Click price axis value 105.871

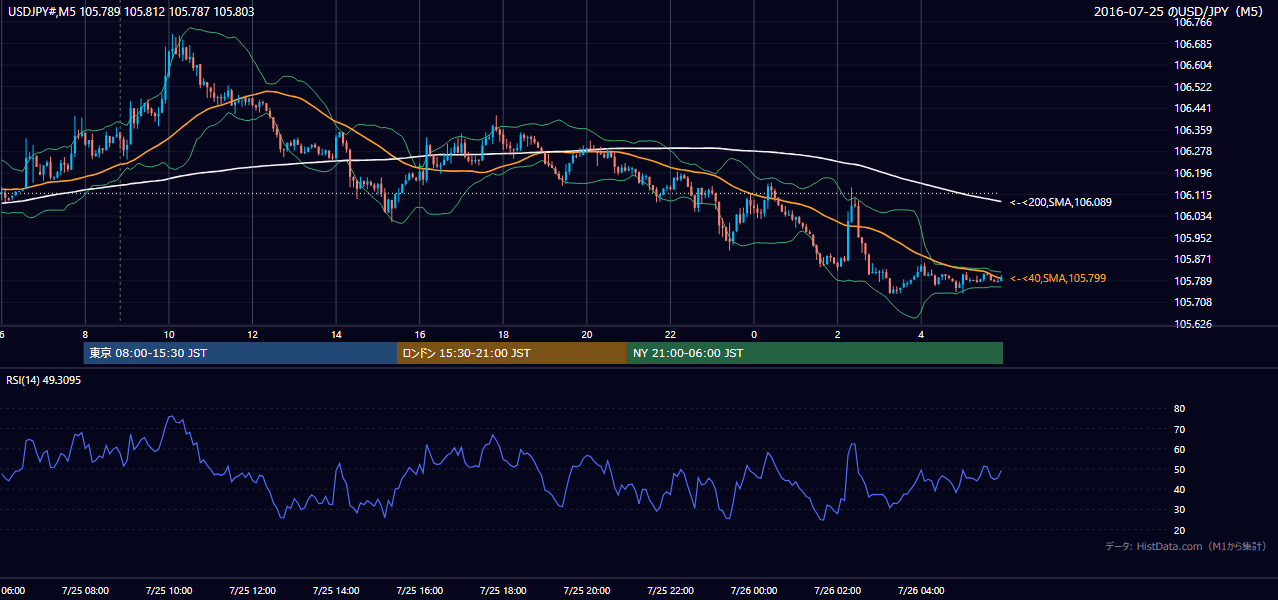point(1193,259)
